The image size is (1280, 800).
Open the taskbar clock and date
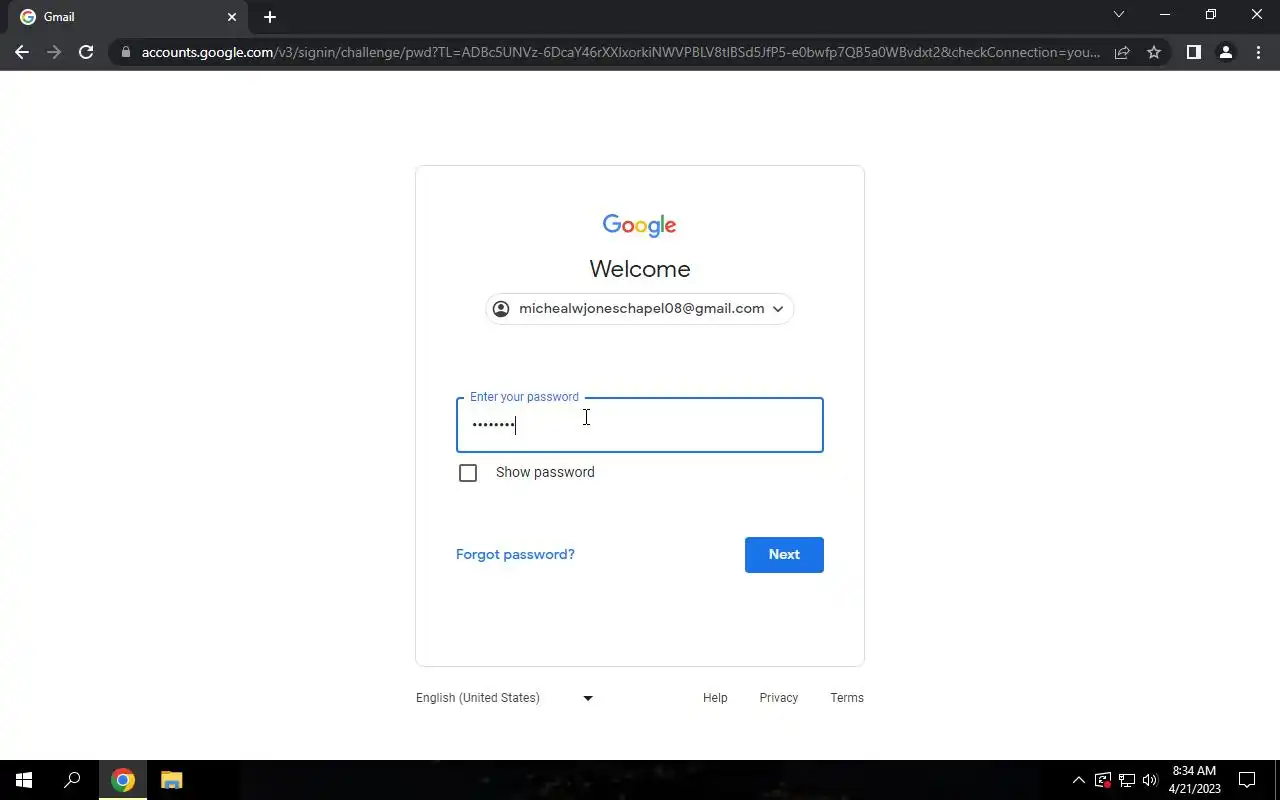[x=1194, y=780]
